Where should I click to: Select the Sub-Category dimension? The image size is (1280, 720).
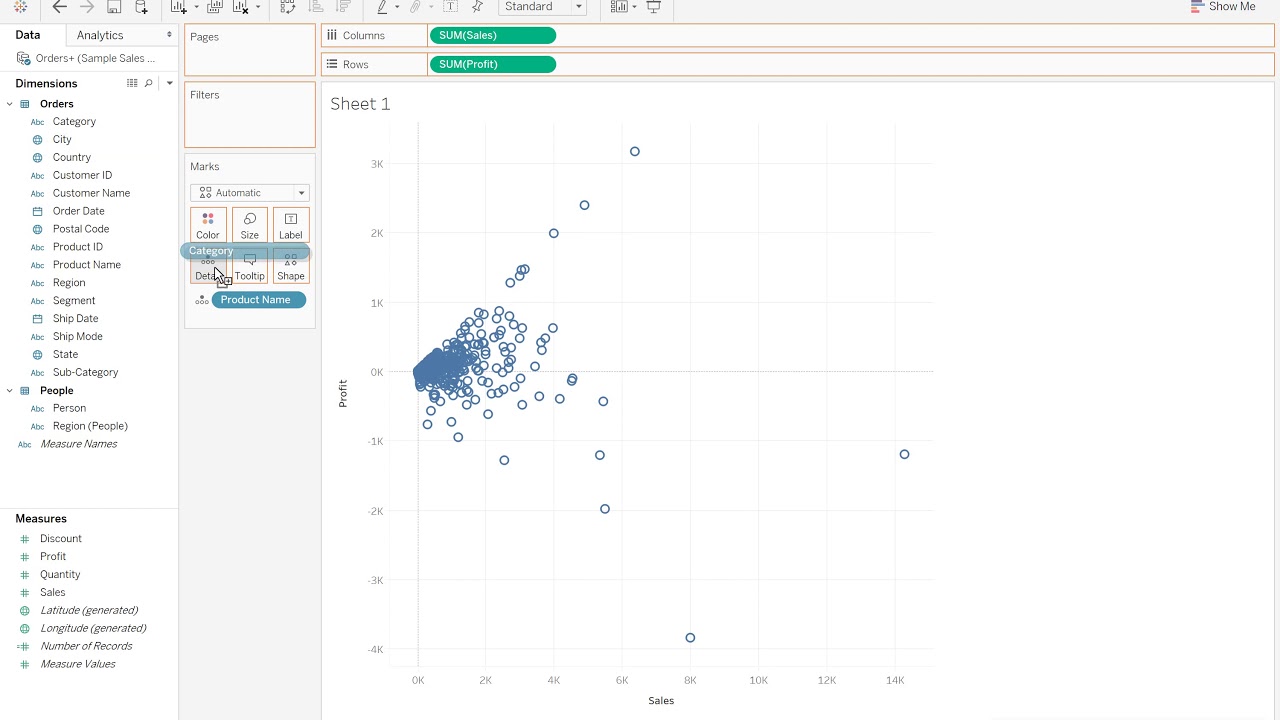tap(85, 372)
